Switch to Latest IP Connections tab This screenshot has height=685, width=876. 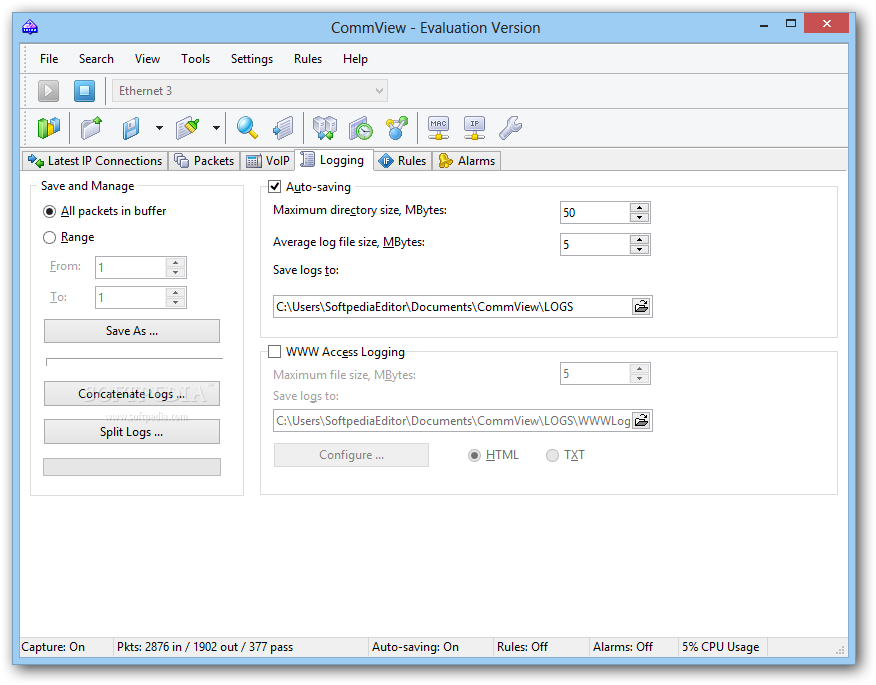point(95,161)
